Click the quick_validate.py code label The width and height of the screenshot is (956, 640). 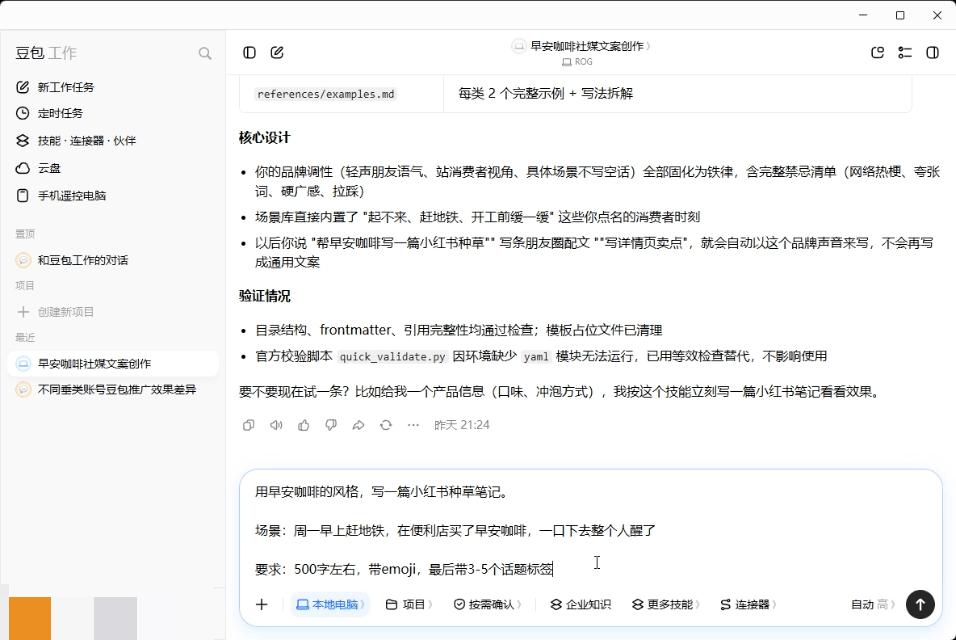pyautogui.click(x=392, y=357)
